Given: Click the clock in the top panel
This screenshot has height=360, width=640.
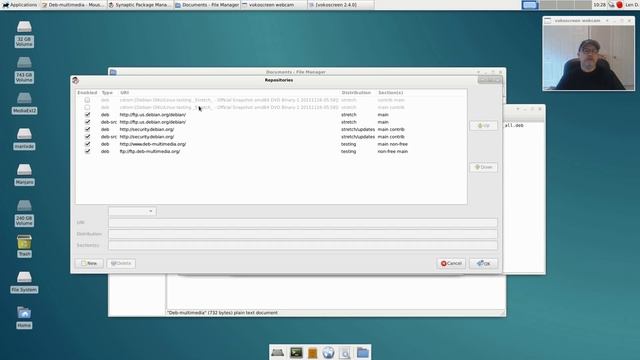Looking at the screenshot, I should (x=600, y=5).
